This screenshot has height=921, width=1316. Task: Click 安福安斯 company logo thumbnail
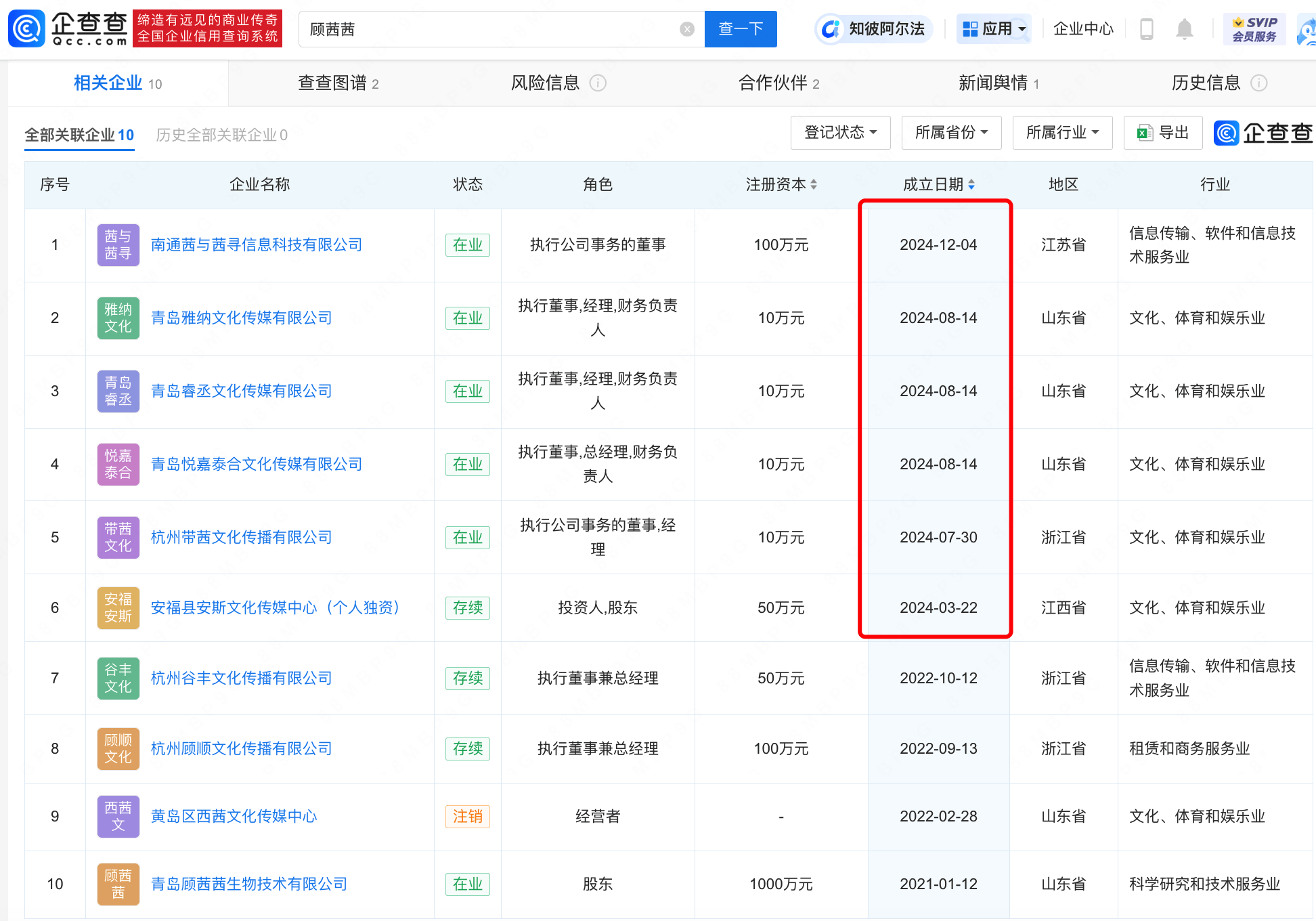click(118, 608)
